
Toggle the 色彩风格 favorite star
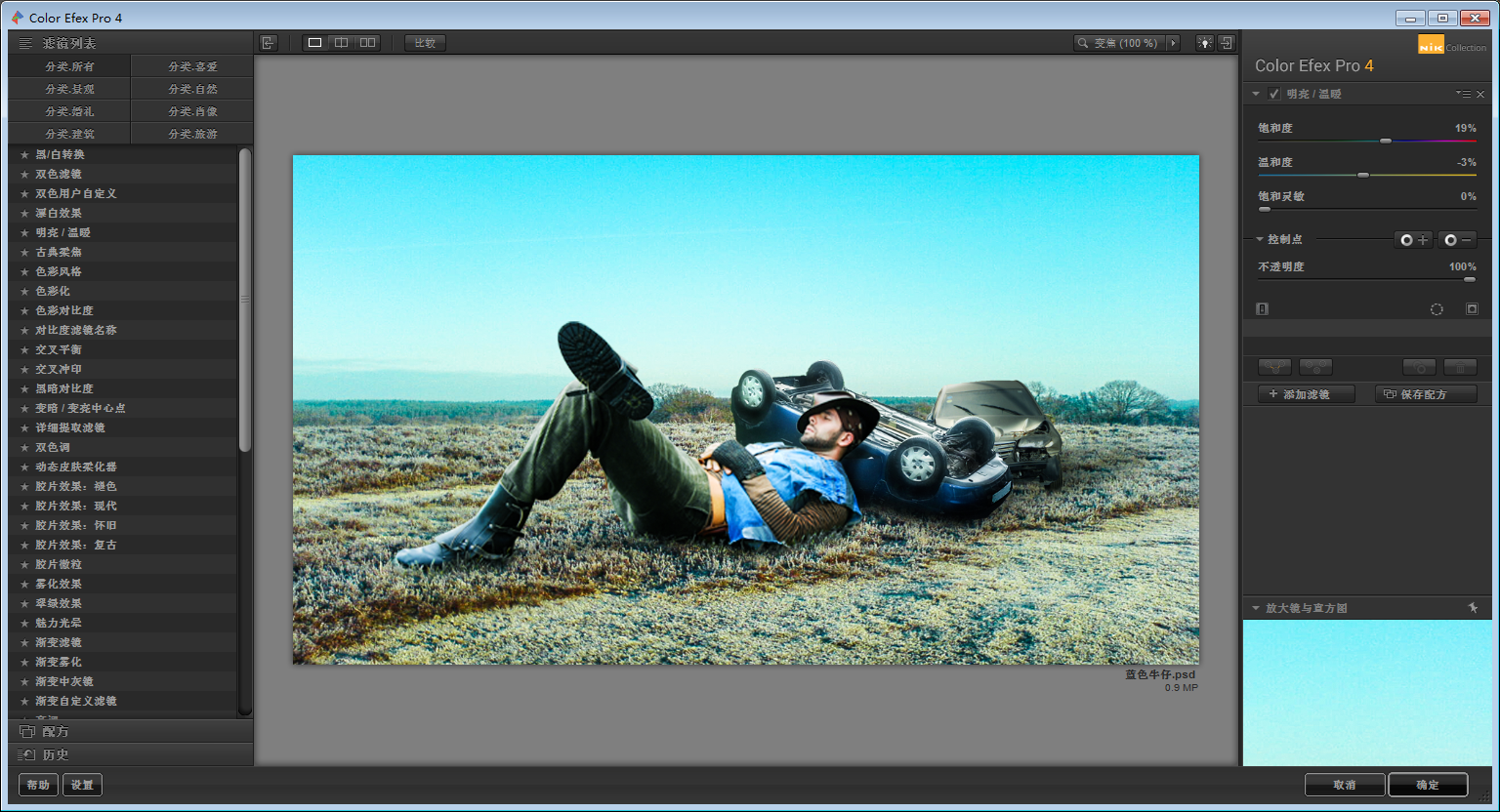pyautogui.click(x=24, y=271)
